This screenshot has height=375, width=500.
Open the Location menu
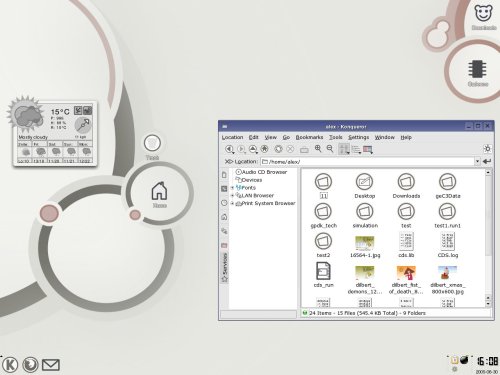click(232, 137)
